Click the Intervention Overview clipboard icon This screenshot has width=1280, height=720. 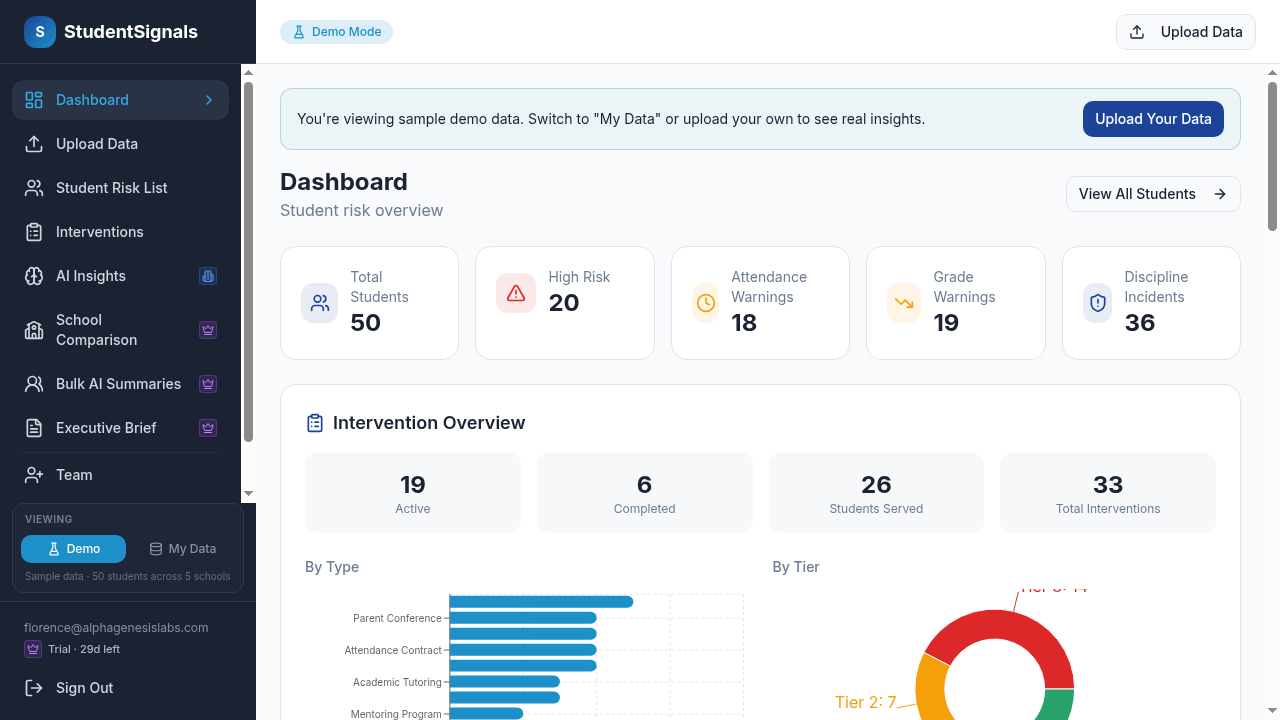pyautogui.click(x=315, y=423)
